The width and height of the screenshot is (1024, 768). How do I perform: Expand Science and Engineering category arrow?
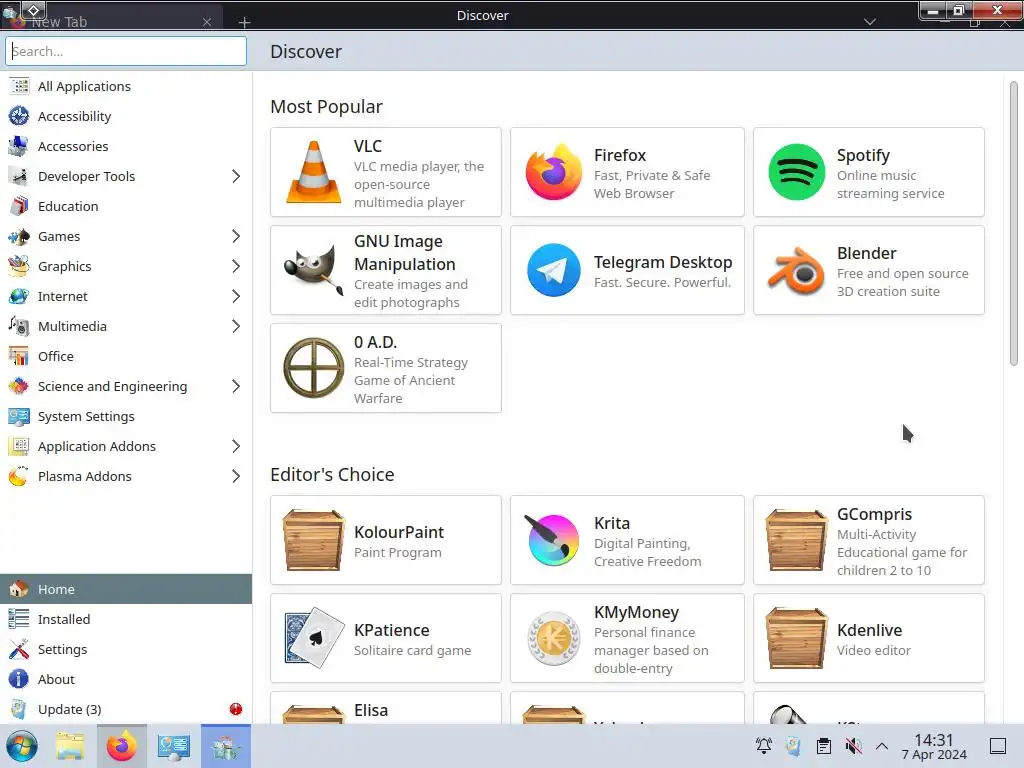point(236,387)
